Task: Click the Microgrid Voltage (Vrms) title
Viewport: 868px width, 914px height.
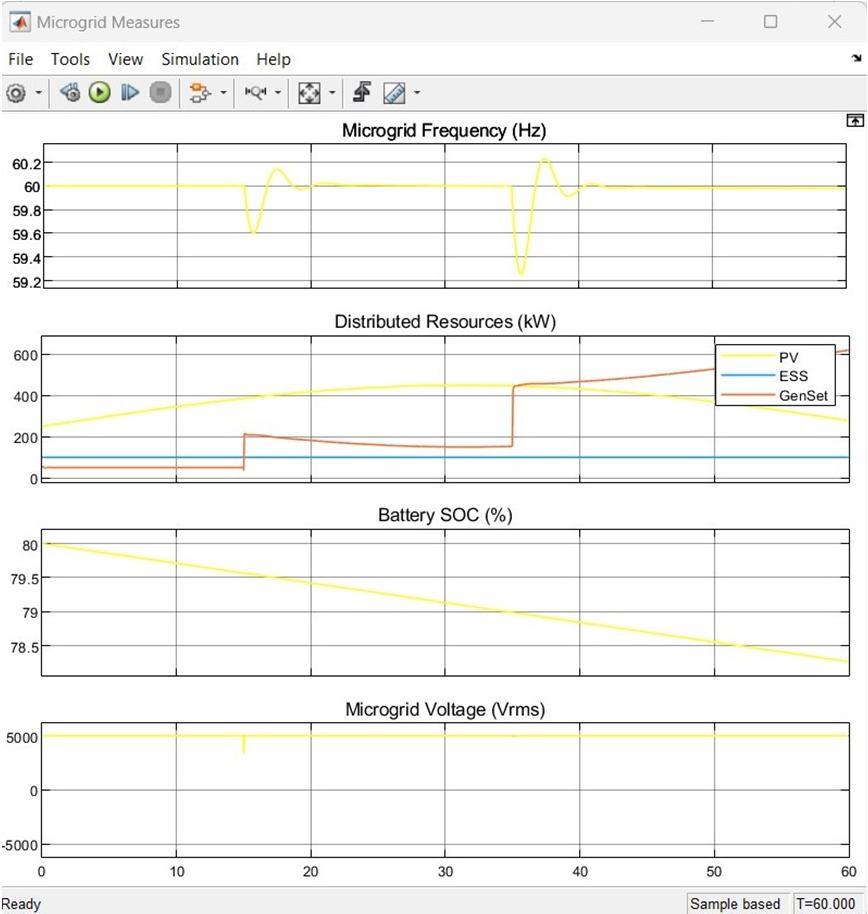Action: [x=445, y=709]
